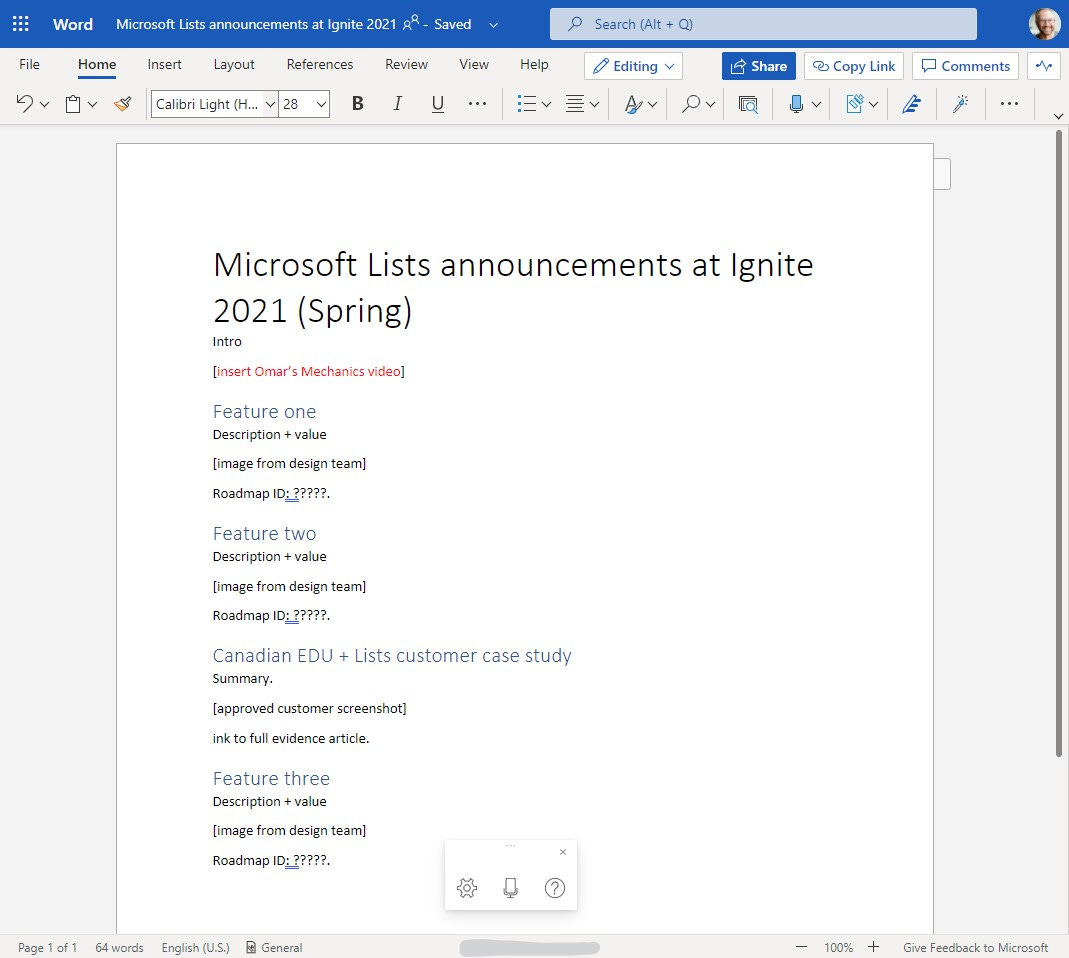Click the Find magnifier icon
1069x958 pixels.
coord(691,104)
